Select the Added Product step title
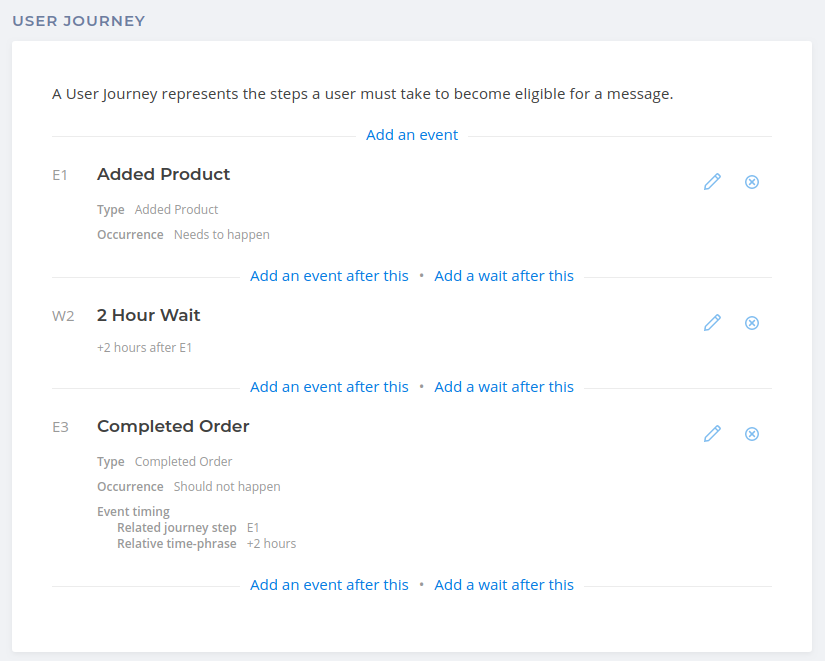 tap(164, 174)
